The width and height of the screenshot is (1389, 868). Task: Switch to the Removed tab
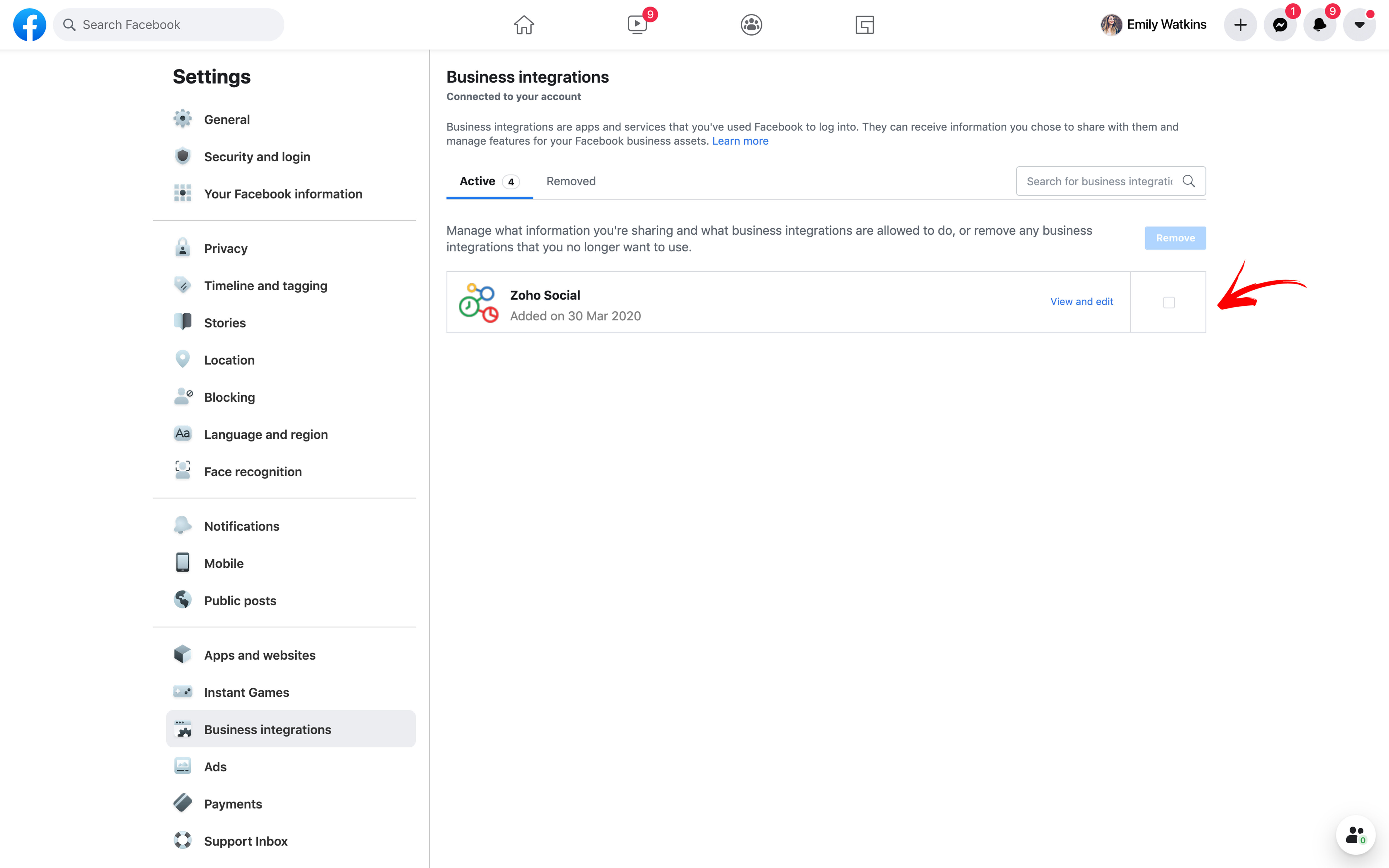(570, 181)
